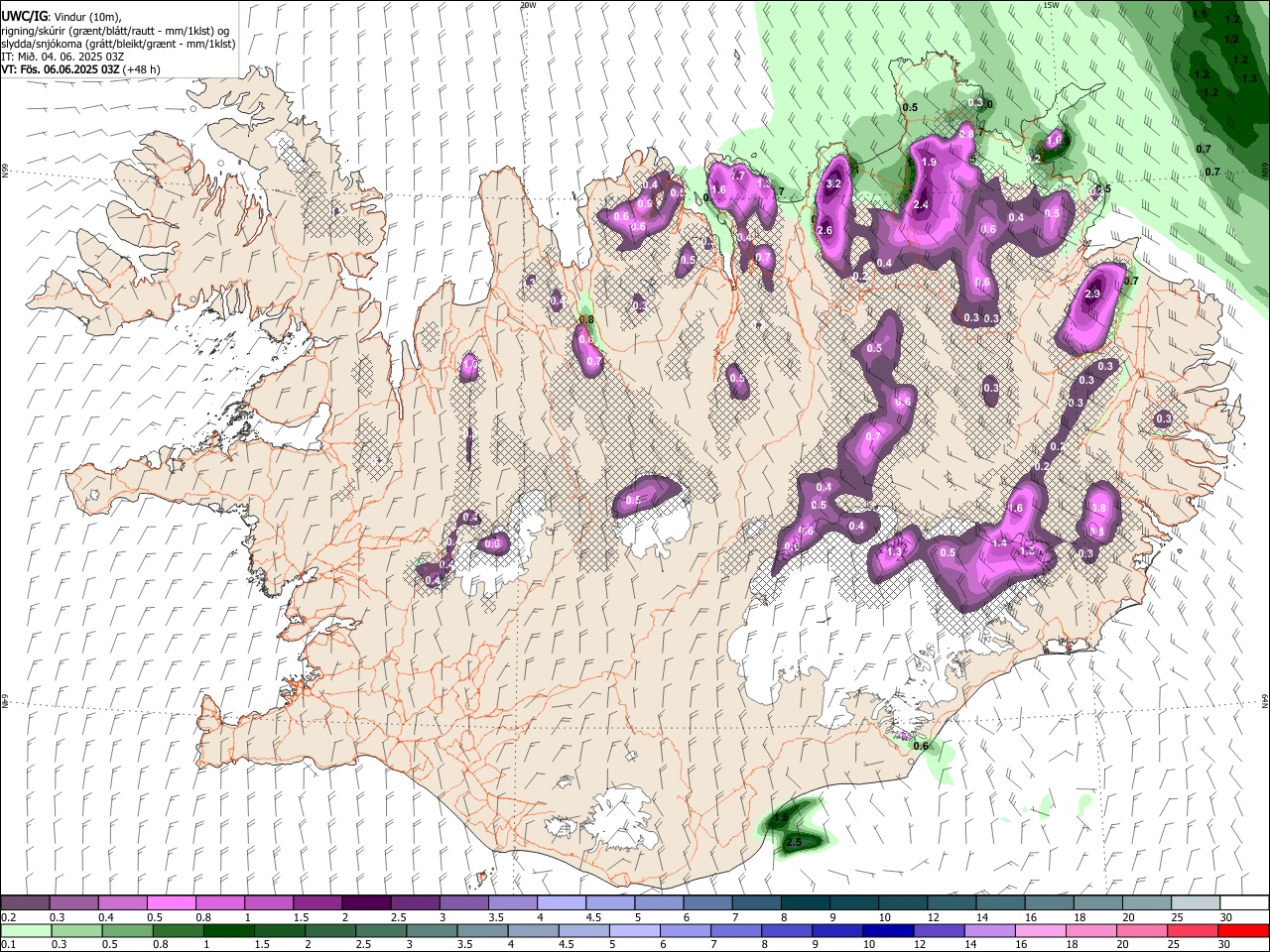
Task: Pick the rain-scale swatch between 0.1 and 0.3
Action: (25, 930)
